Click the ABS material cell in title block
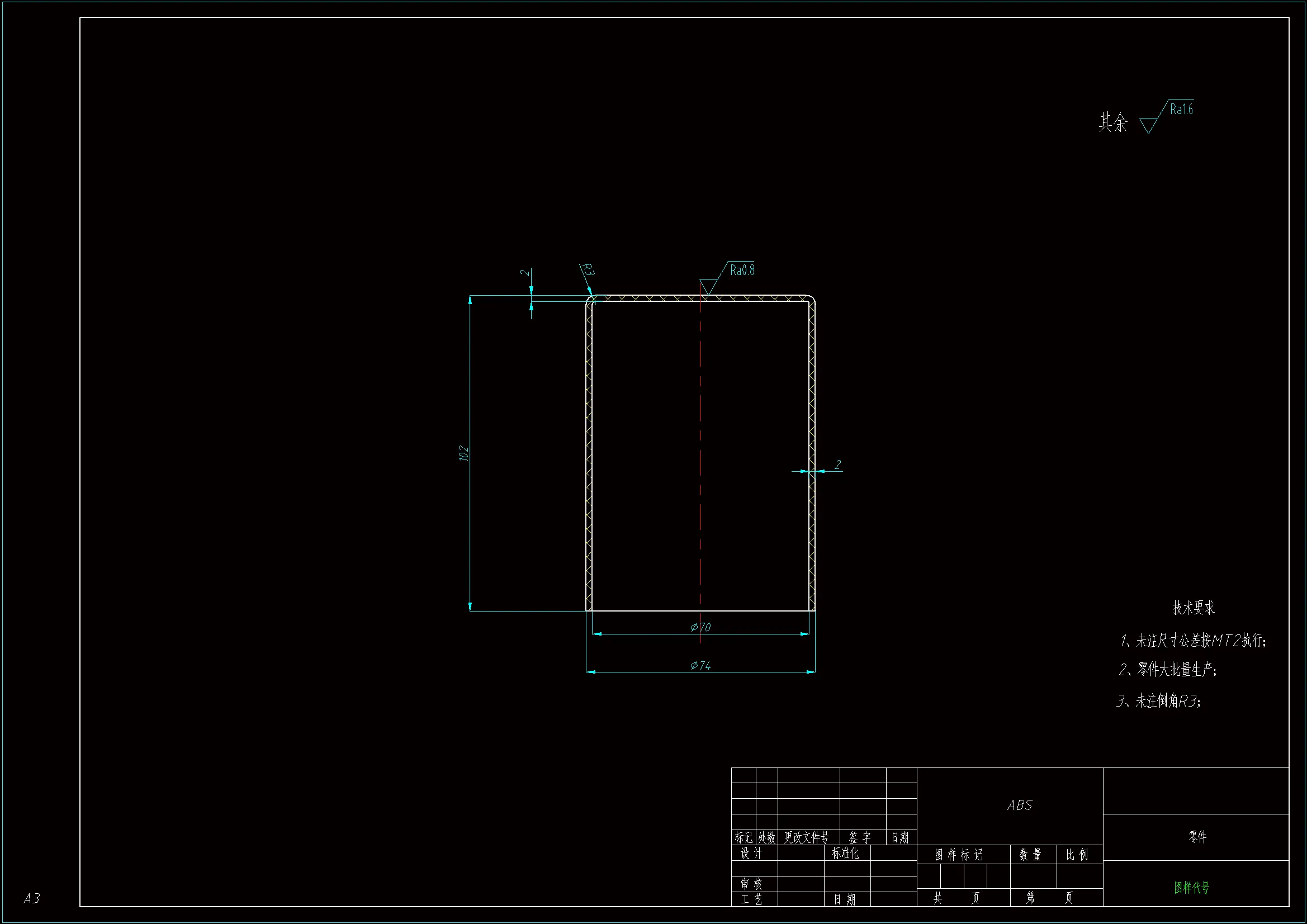1307x924 pixels. 1019,805
